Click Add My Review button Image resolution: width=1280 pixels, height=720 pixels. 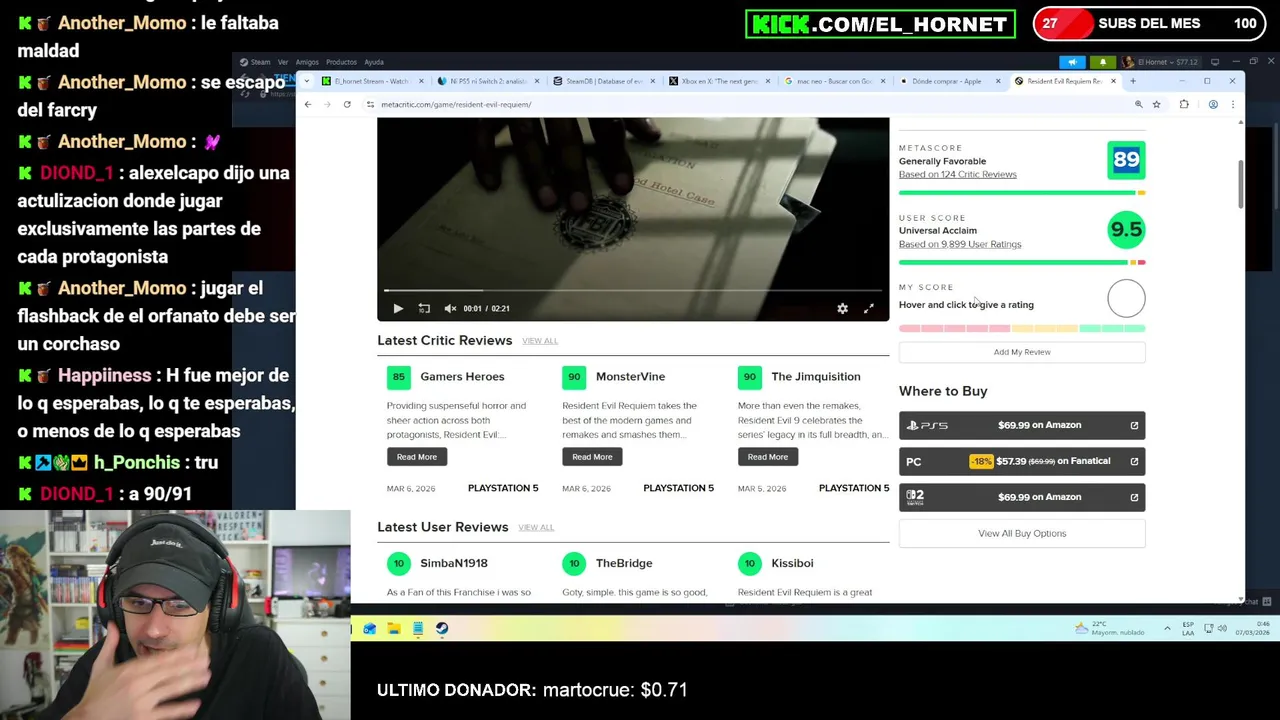tap(1022, 352)
